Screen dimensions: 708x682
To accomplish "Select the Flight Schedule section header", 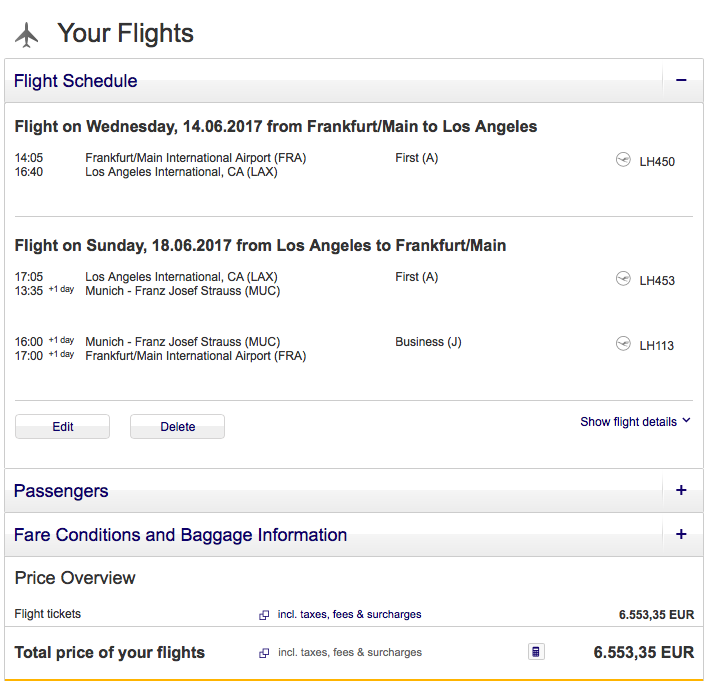I will (x=76, y=81).
